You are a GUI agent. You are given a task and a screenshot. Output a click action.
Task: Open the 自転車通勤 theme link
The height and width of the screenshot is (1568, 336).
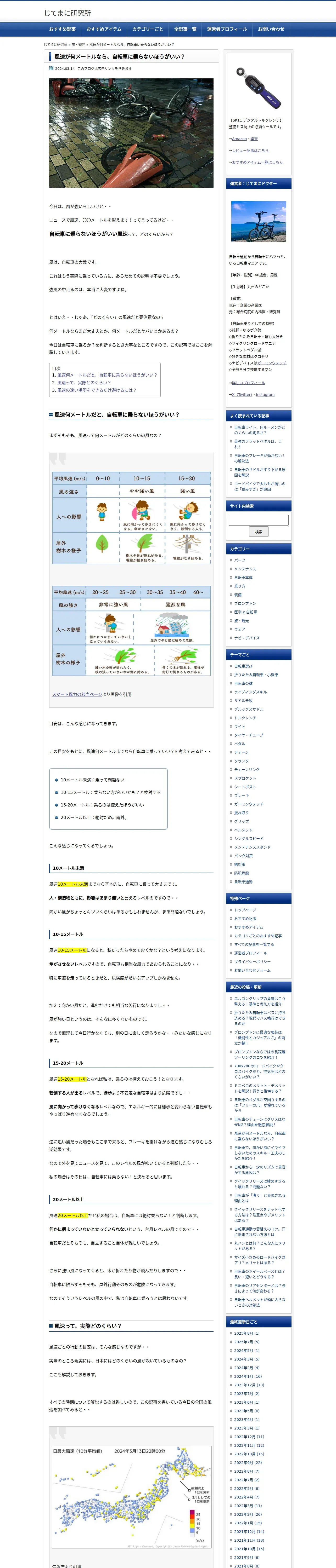(243, 881)
